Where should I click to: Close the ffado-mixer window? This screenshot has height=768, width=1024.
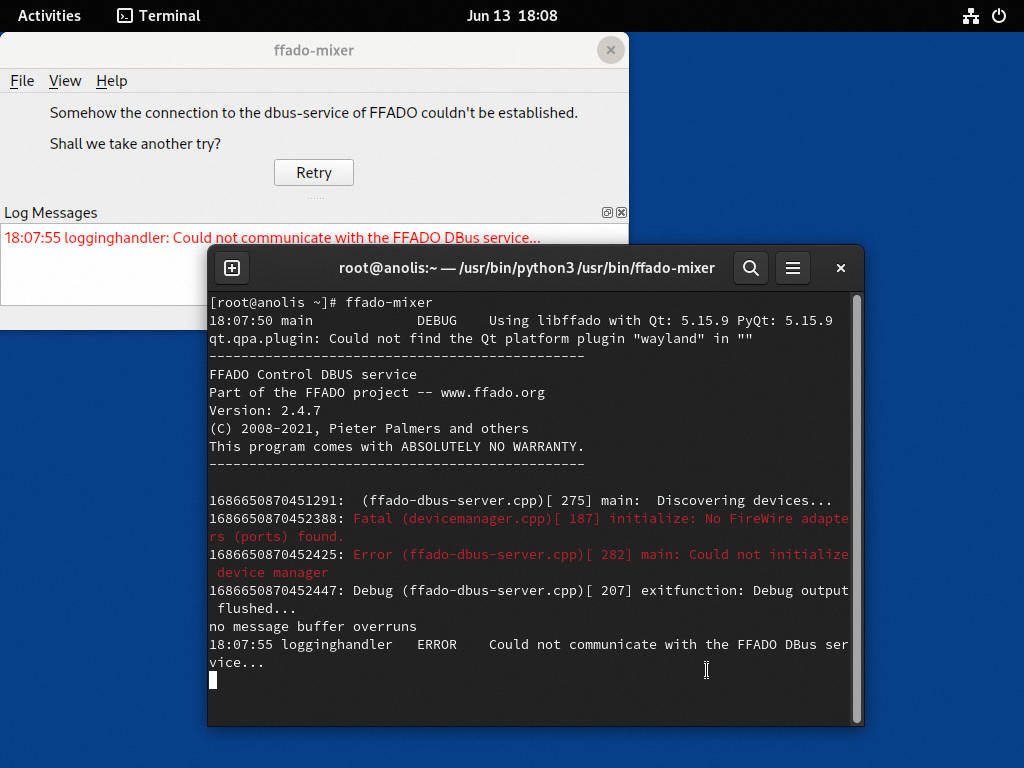611,50
